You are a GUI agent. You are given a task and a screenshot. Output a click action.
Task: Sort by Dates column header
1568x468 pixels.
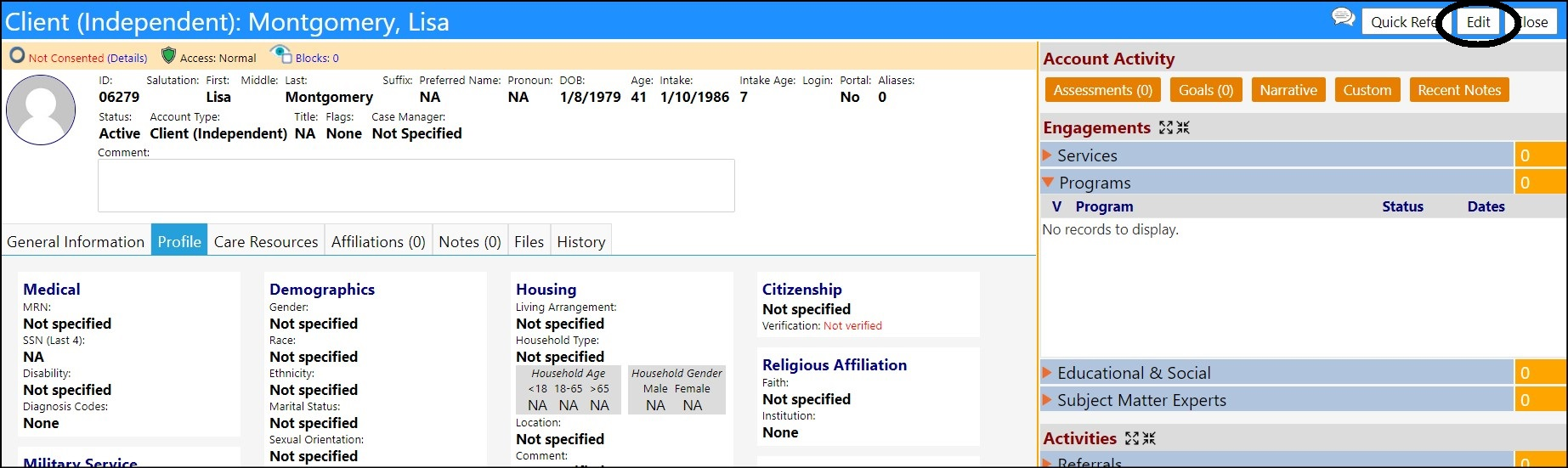(x=1486, y=206)
